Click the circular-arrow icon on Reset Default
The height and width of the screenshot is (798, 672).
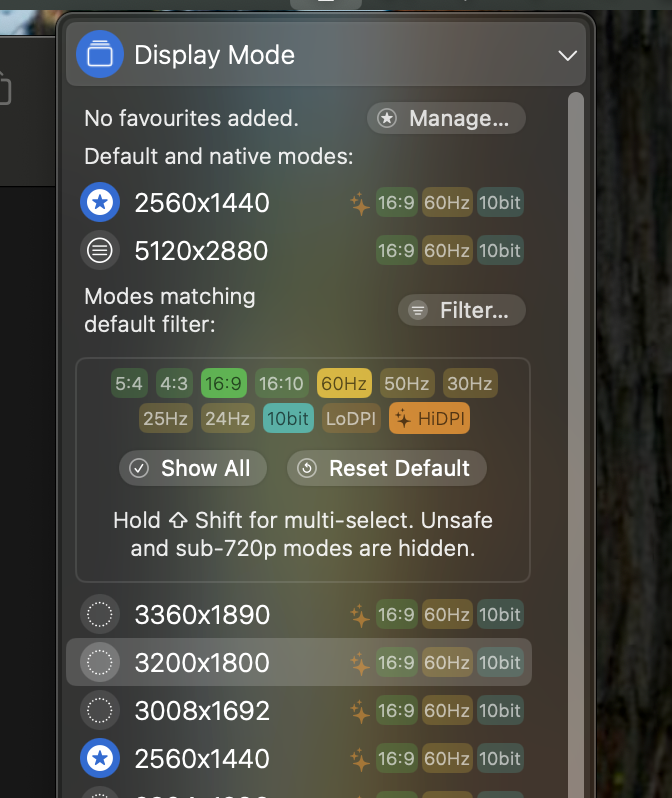click(x=307, y=468)
